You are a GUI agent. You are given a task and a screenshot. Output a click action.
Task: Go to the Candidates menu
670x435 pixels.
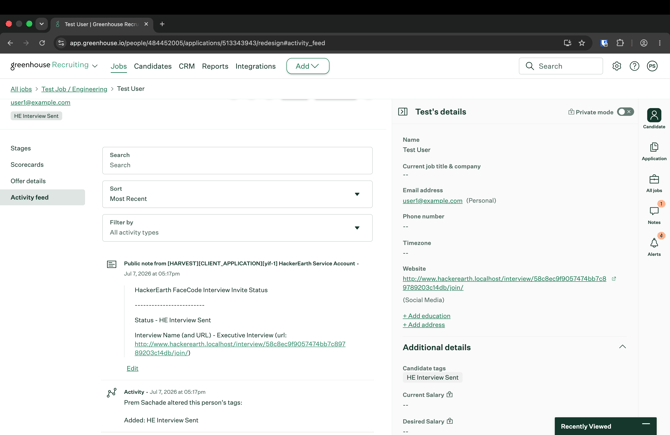pyautogui.click(x=153, y=66)
